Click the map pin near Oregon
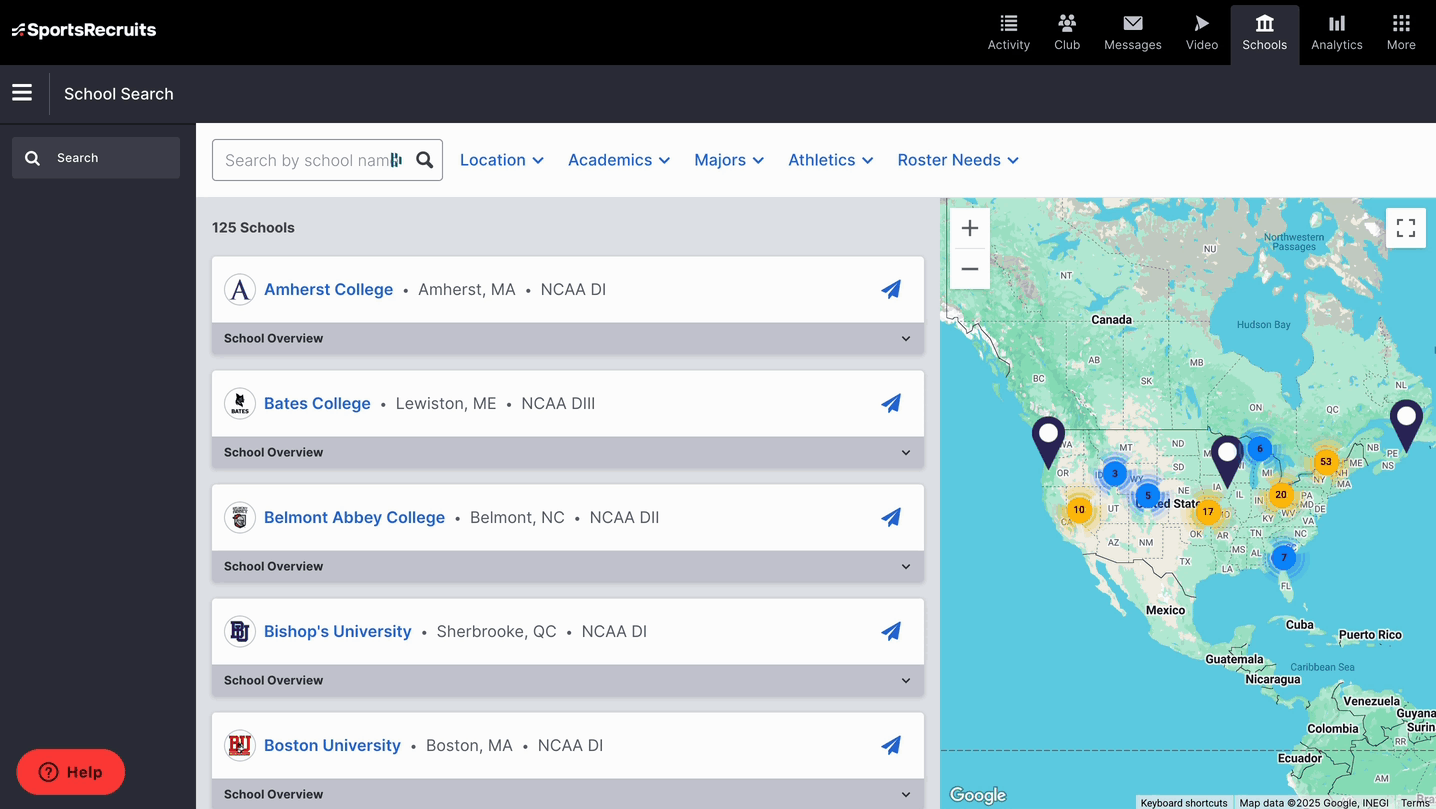This screenshot has height=809, width=1436. (1048, 441)
